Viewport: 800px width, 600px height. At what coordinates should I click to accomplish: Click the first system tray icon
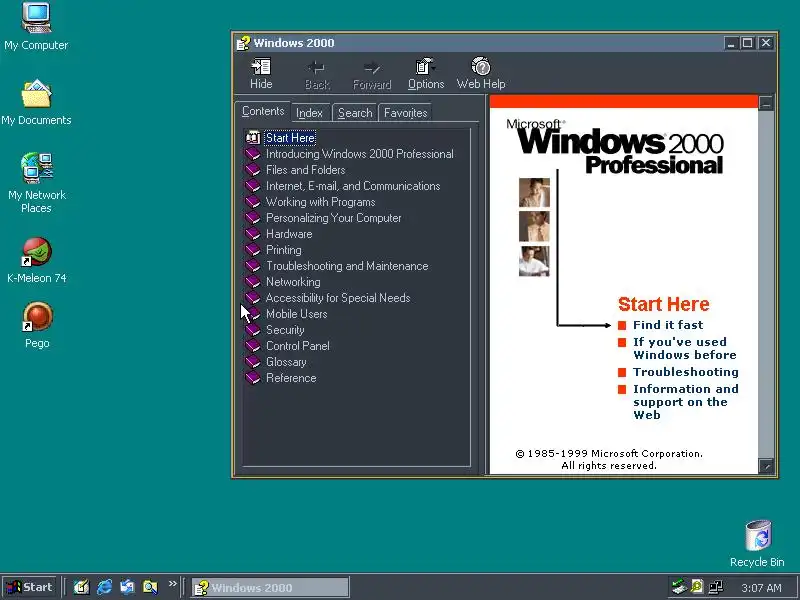click(x=679, y=587)
